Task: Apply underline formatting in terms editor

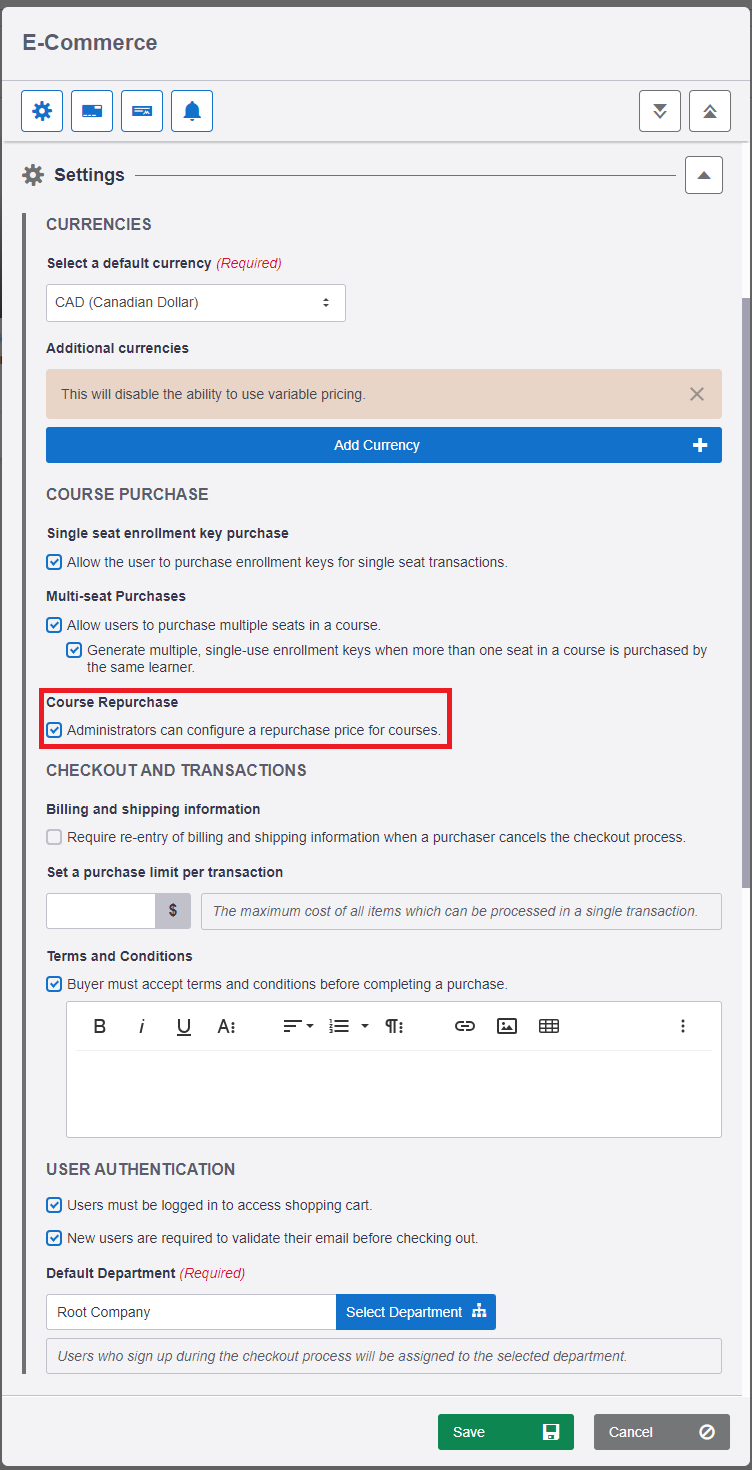Action: tap(184, 1026)
